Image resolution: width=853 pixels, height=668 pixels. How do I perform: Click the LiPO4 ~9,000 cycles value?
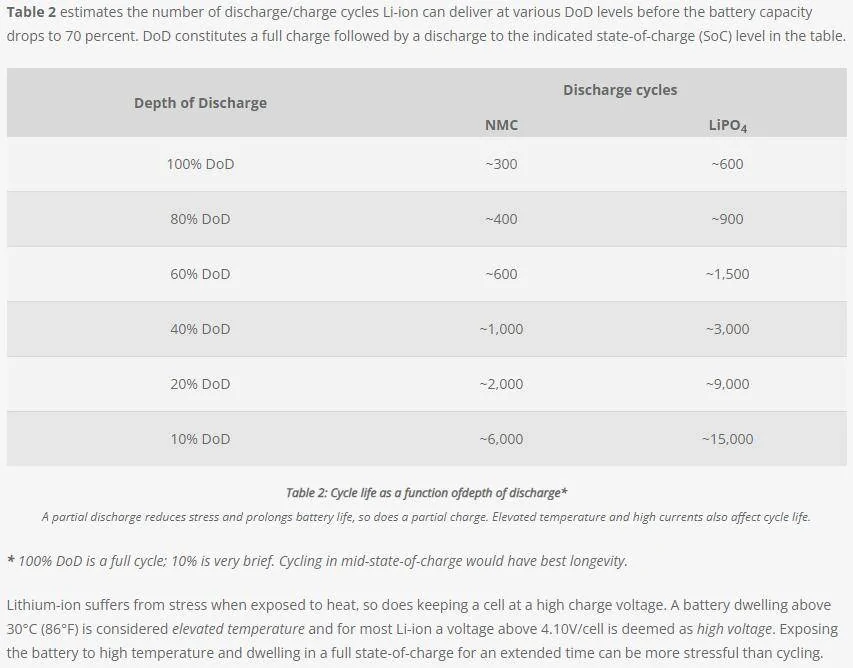tap(727, 384)
